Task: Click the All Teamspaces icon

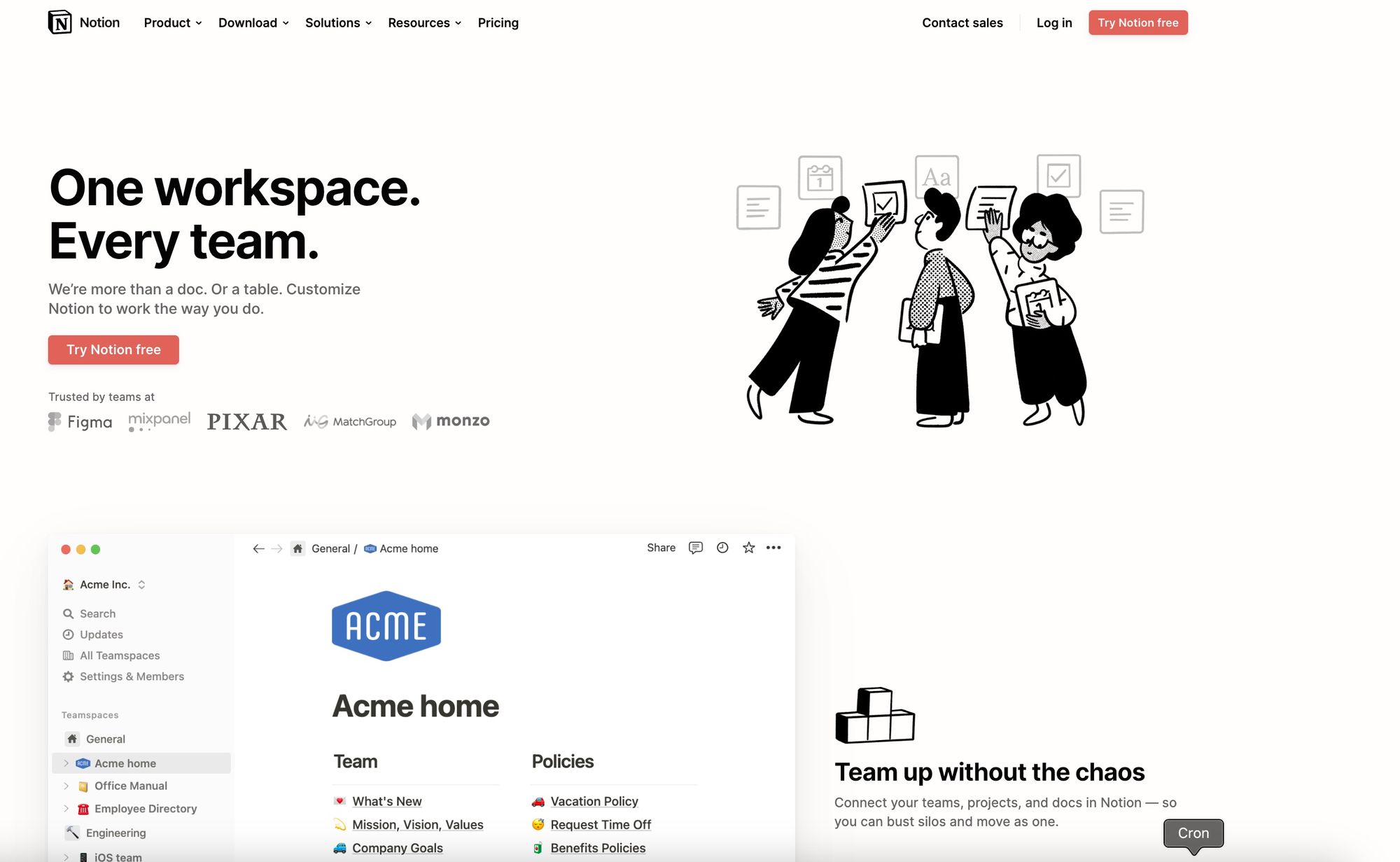Action: (68, 655)
